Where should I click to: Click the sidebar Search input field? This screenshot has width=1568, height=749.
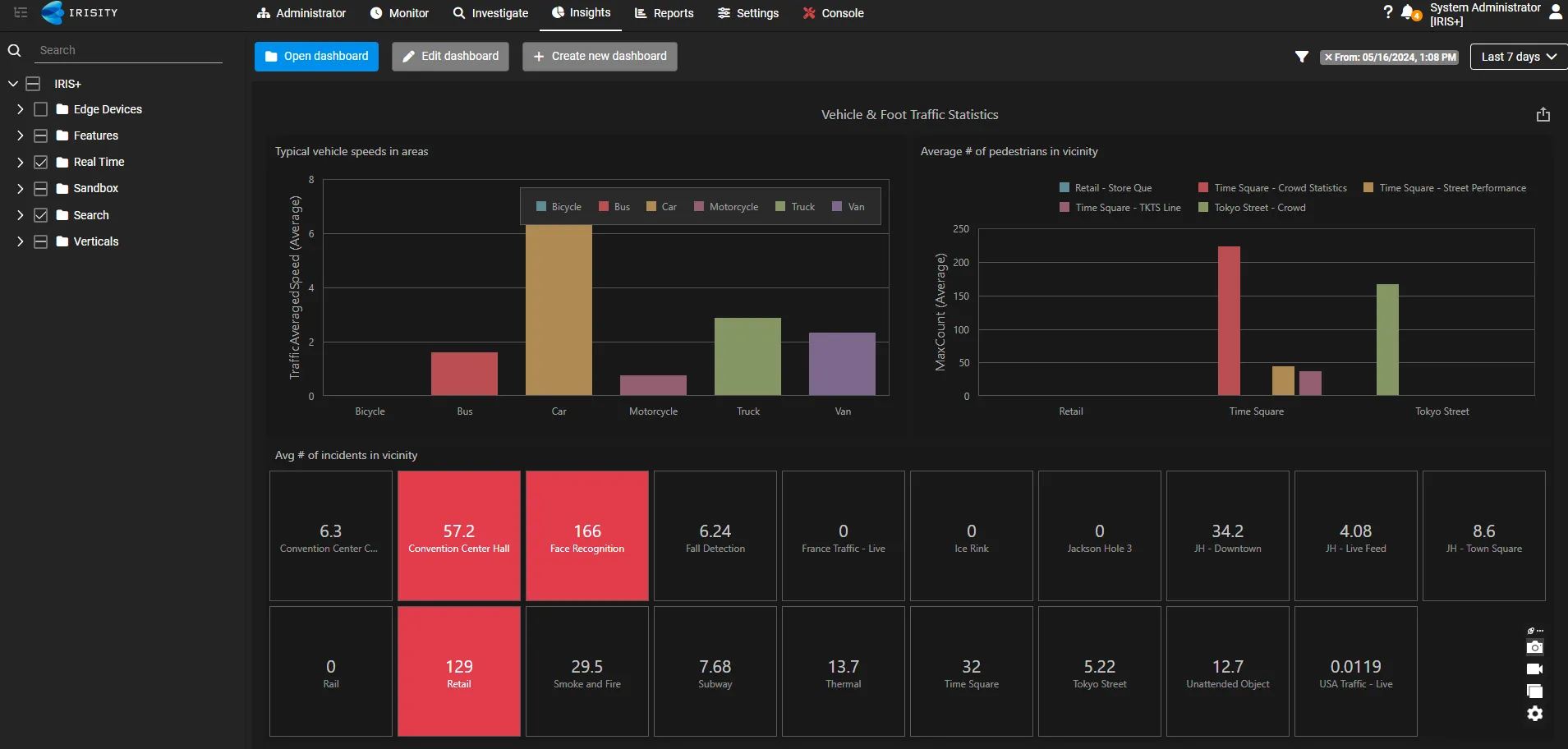coord(130,50)
